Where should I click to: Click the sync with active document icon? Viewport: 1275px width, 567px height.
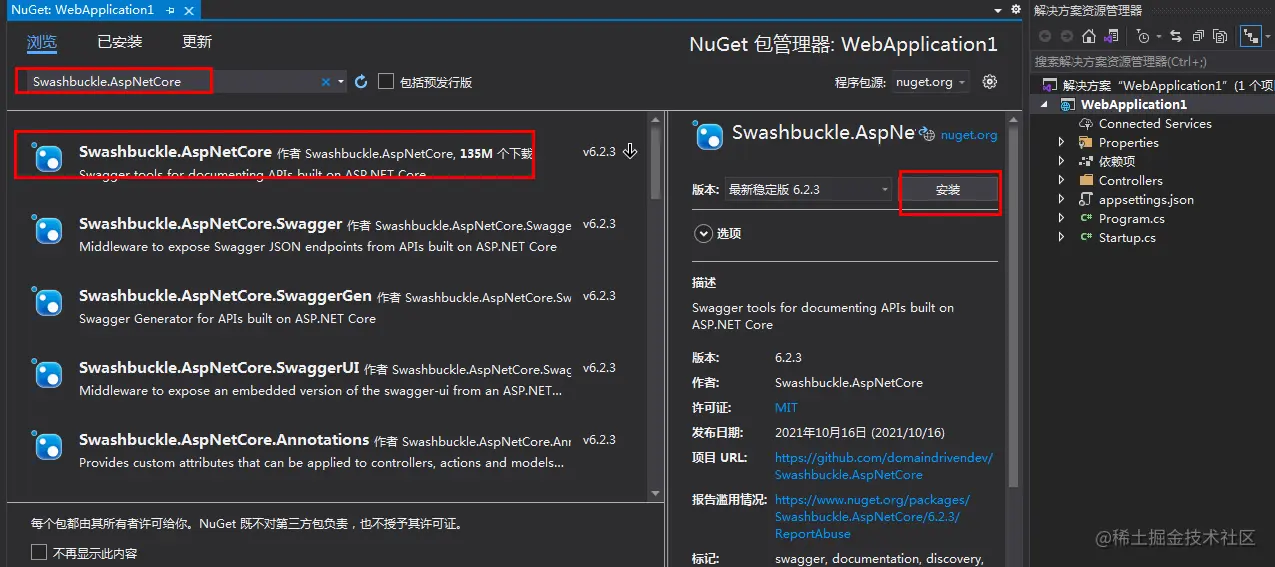[1175, 36]
